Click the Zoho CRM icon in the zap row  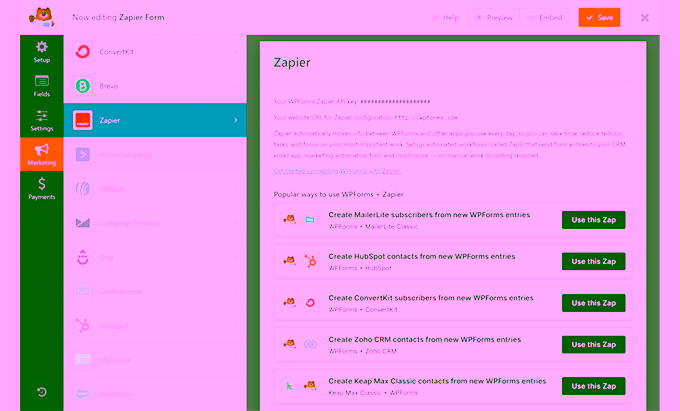(310, 344)
